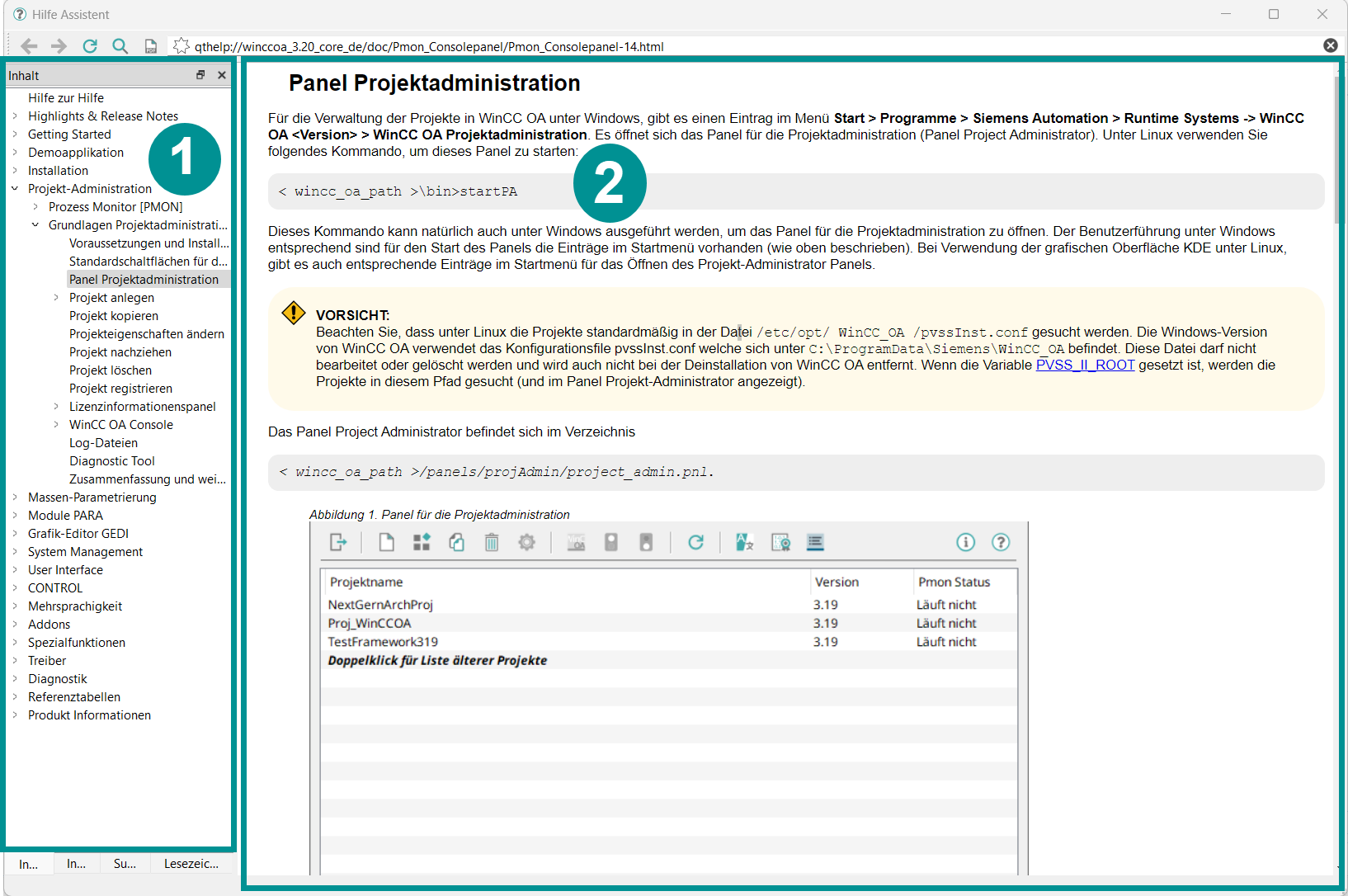Open Voraussetzungen und Install... topic
Viewport: 1348px width, 896px height.
click(x=148, y=243)
